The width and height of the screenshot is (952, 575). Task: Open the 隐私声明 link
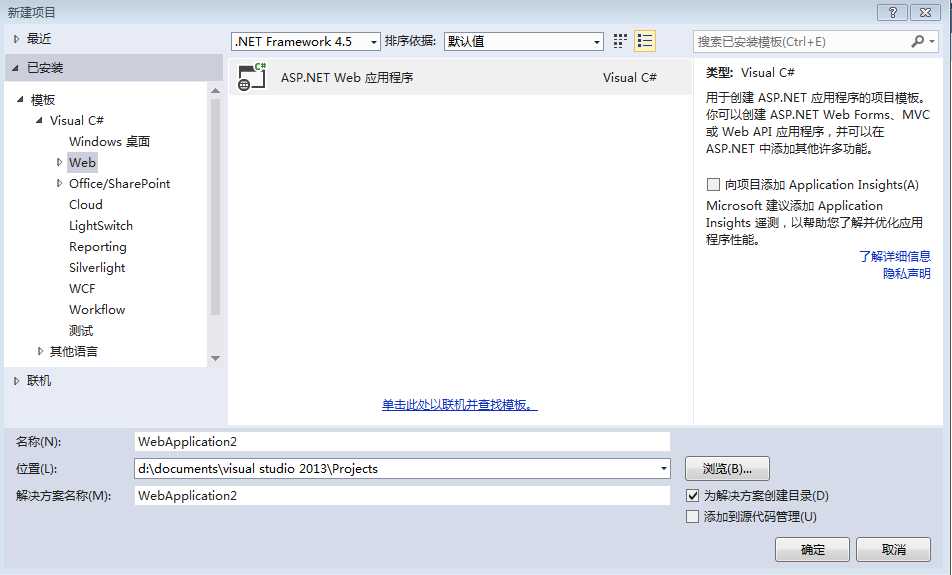tap(907, 273)
